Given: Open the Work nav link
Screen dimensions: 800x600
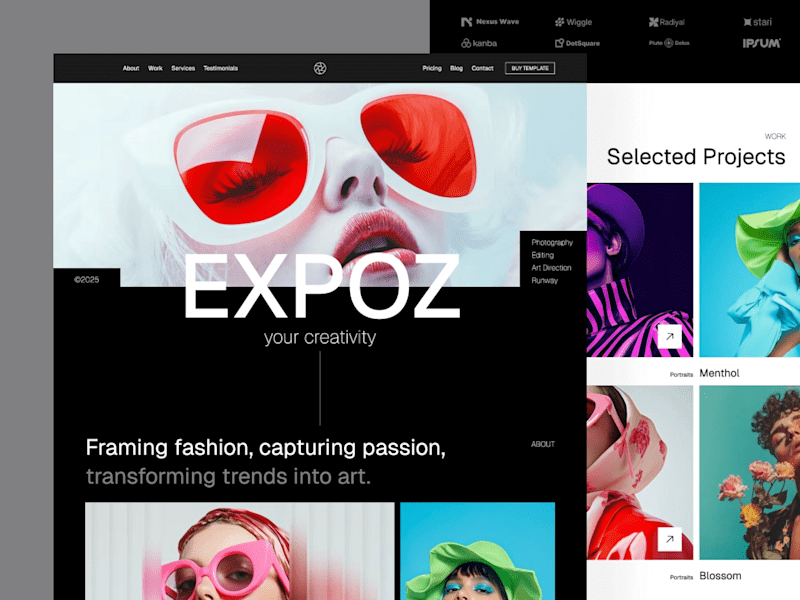Looking at the screenshot, I should pos(155,68).
